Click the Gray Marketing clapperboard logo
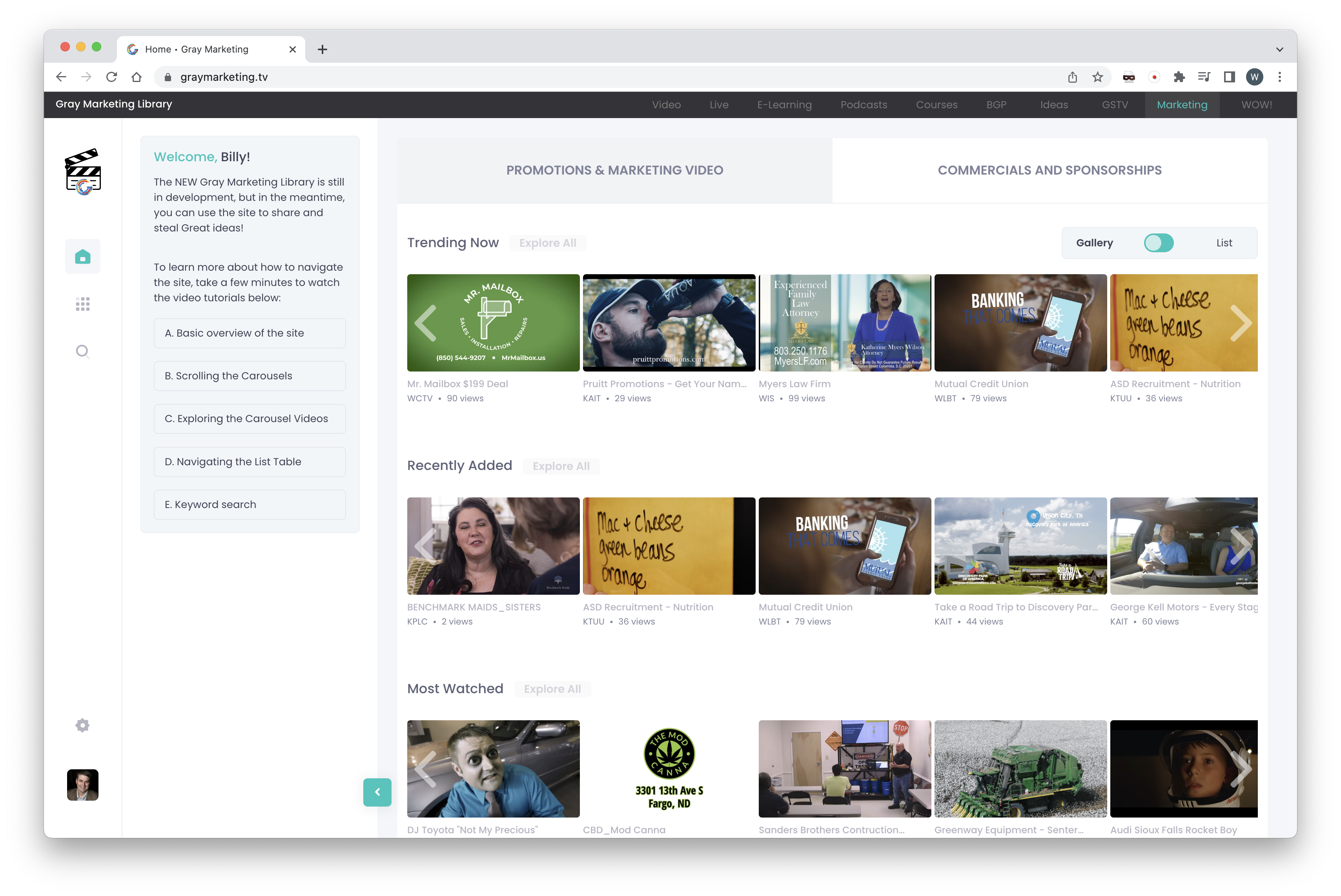Image resolution: width=1341 pixels, height=896 pixels. [83, 172]
